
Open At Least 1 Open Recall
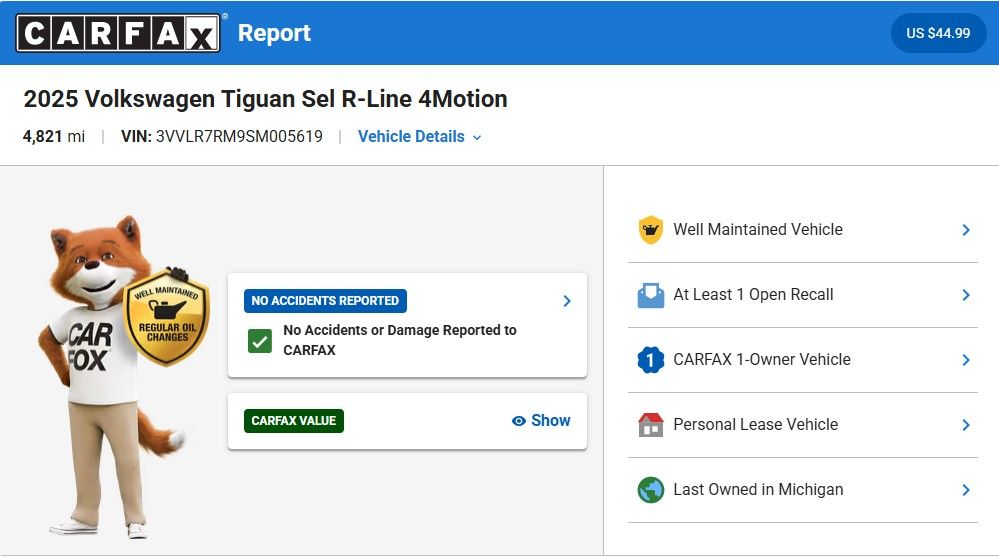point(803,295)
